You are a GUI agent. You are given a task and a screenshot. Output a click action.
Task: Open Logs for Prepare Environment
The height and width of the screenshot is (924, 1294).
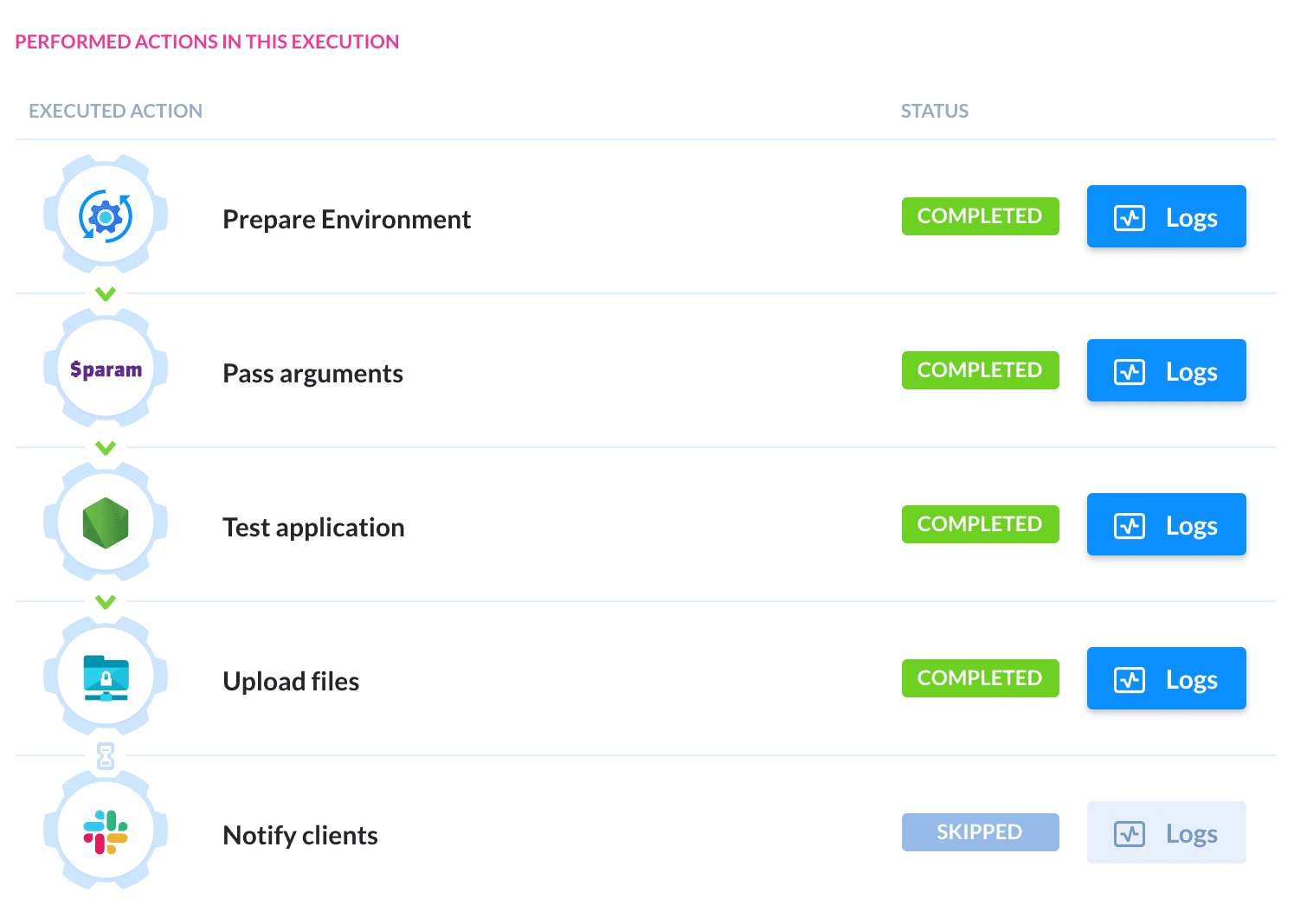pos(1166,216)
